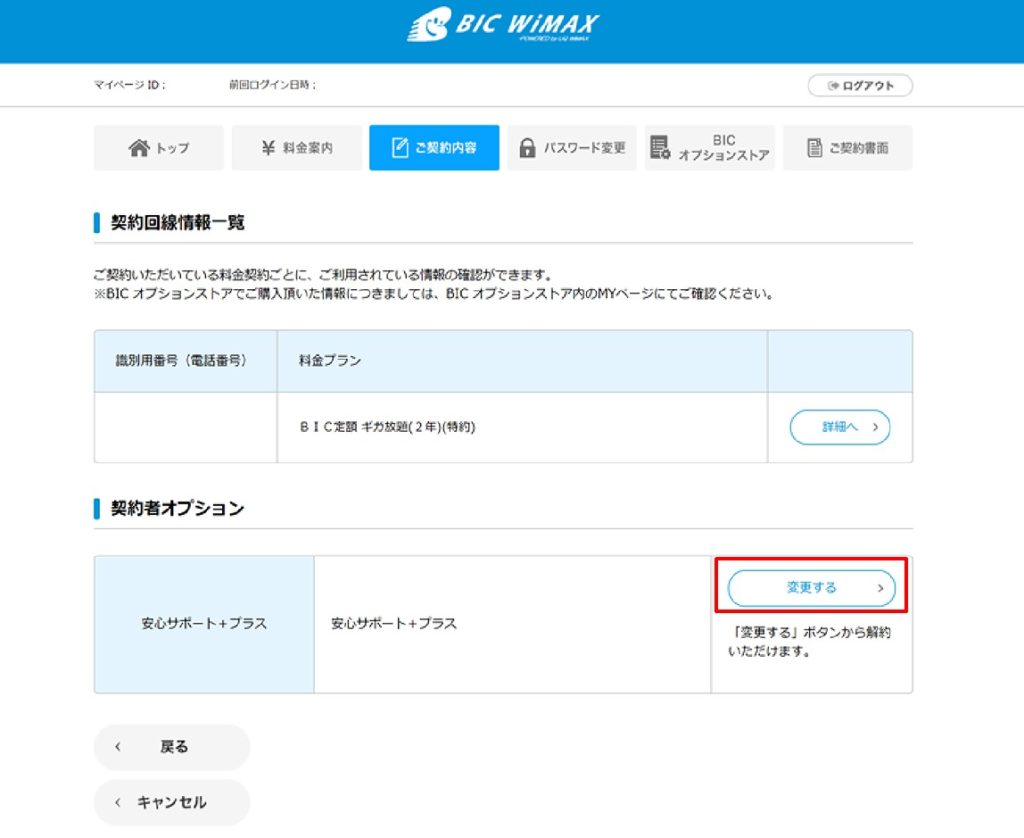This screenshot has width=1024, height=838.
Task: Open the パスワード変更 tab
Action: (572, 148)
